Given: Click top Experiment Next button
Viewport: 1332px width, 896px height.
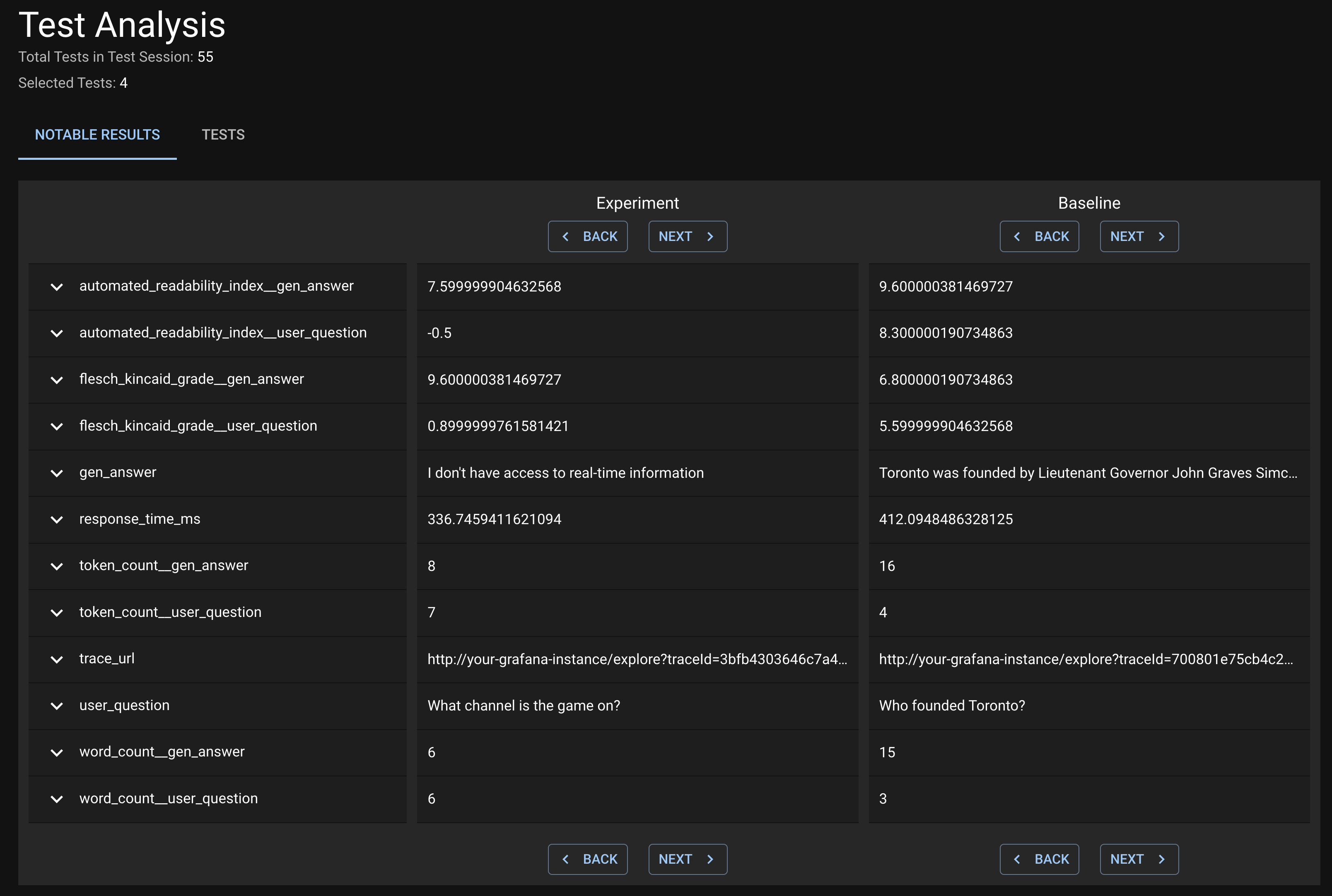Looking at the screenshot, I should [688, 236].
